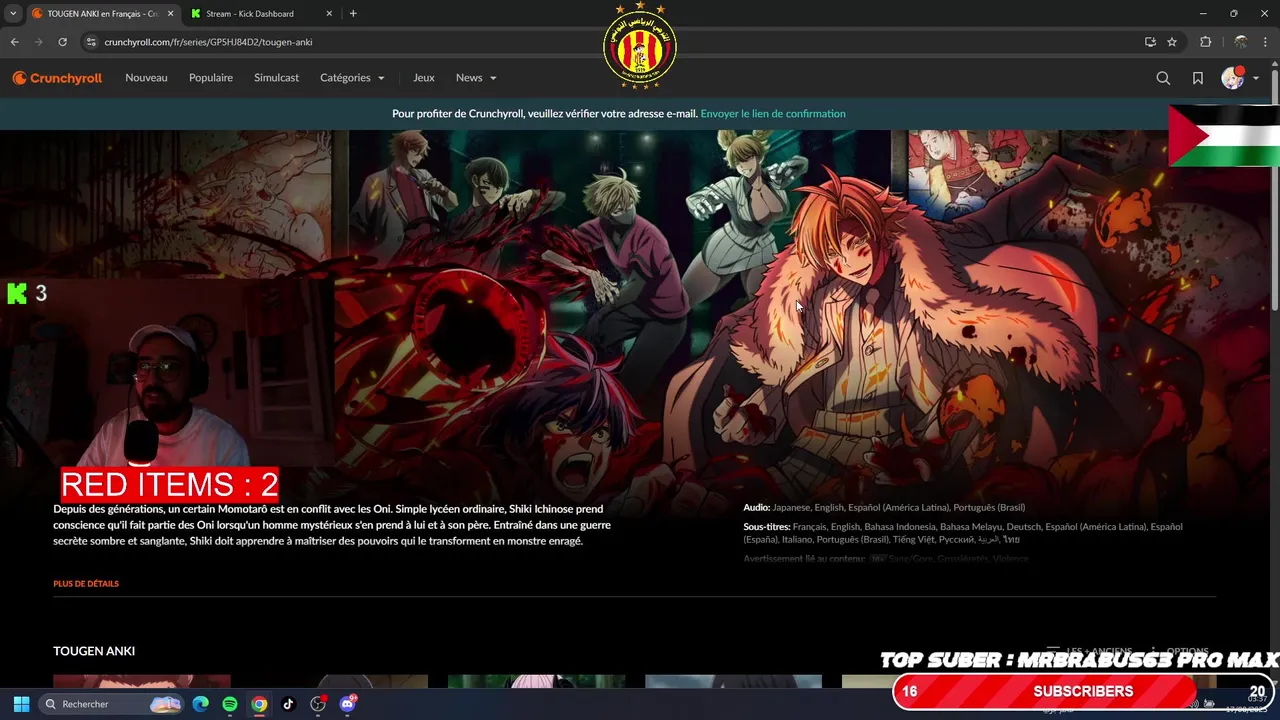Open Discord from the taskbar
Viewport: 1280px width, 720px height.
[x=347, y=704]
